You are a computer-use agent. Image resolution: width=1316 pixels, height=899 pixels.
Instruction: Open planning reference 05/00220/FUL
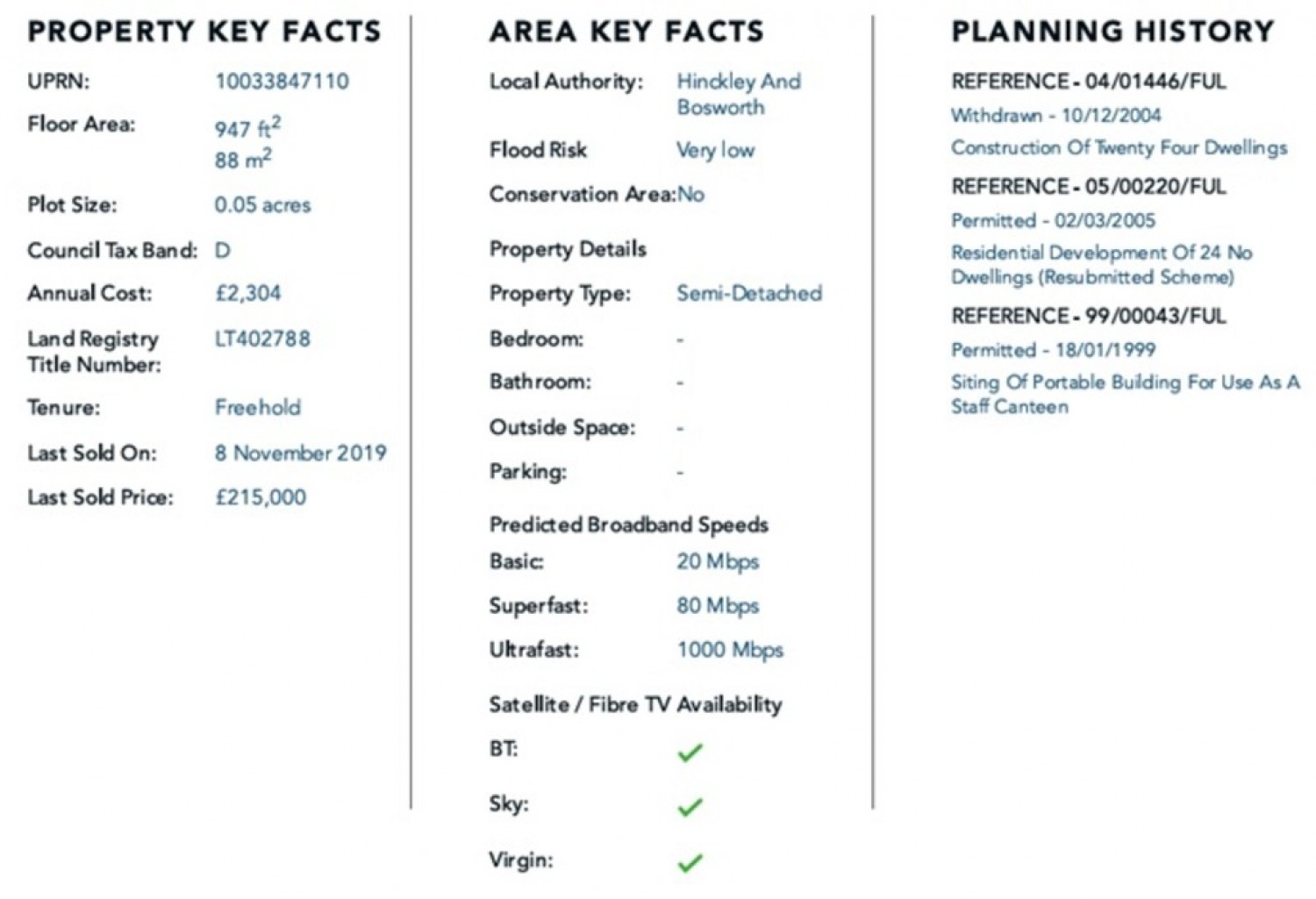(1088, 187)
